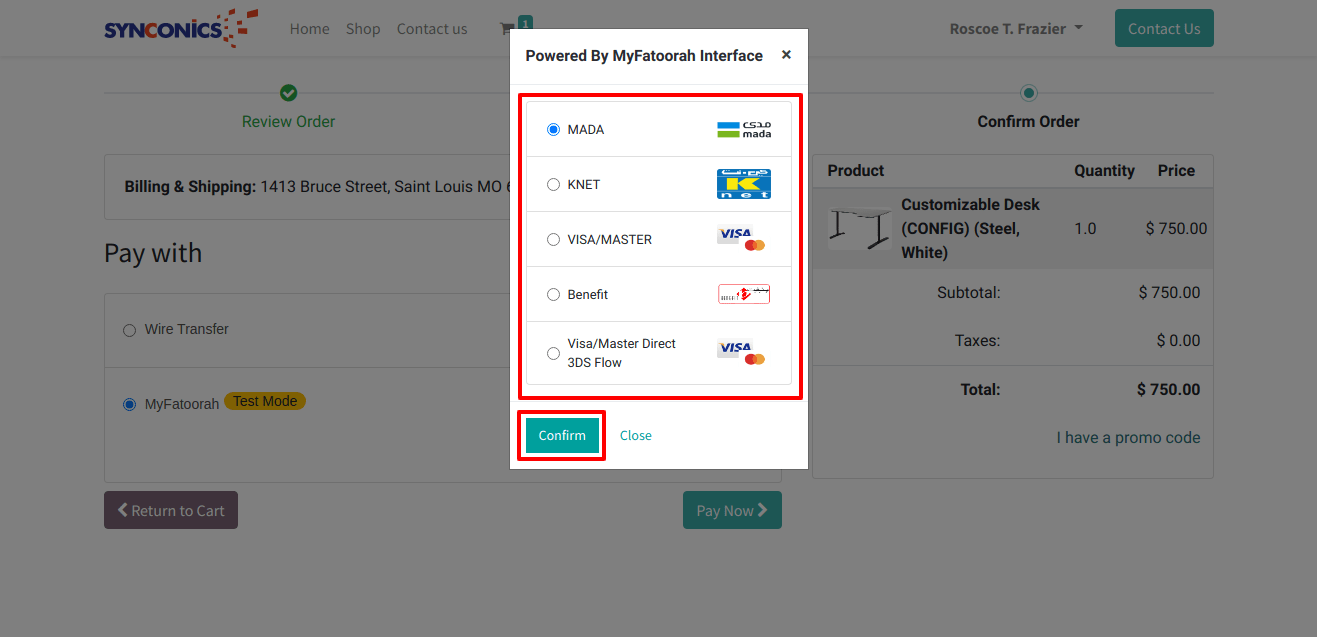Click the Subtotal label
Image resolution: width=1317 pixels, height=637 pixels.
click(969, 293)
